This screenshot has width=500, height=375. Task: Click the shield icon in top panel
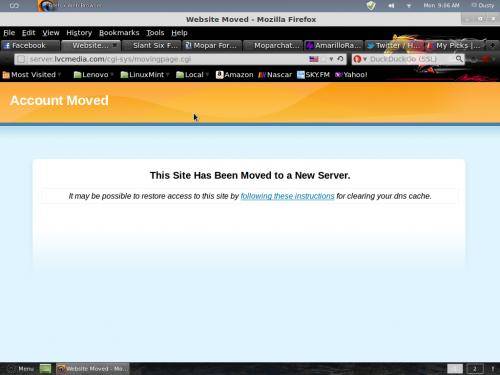(371, 6)
